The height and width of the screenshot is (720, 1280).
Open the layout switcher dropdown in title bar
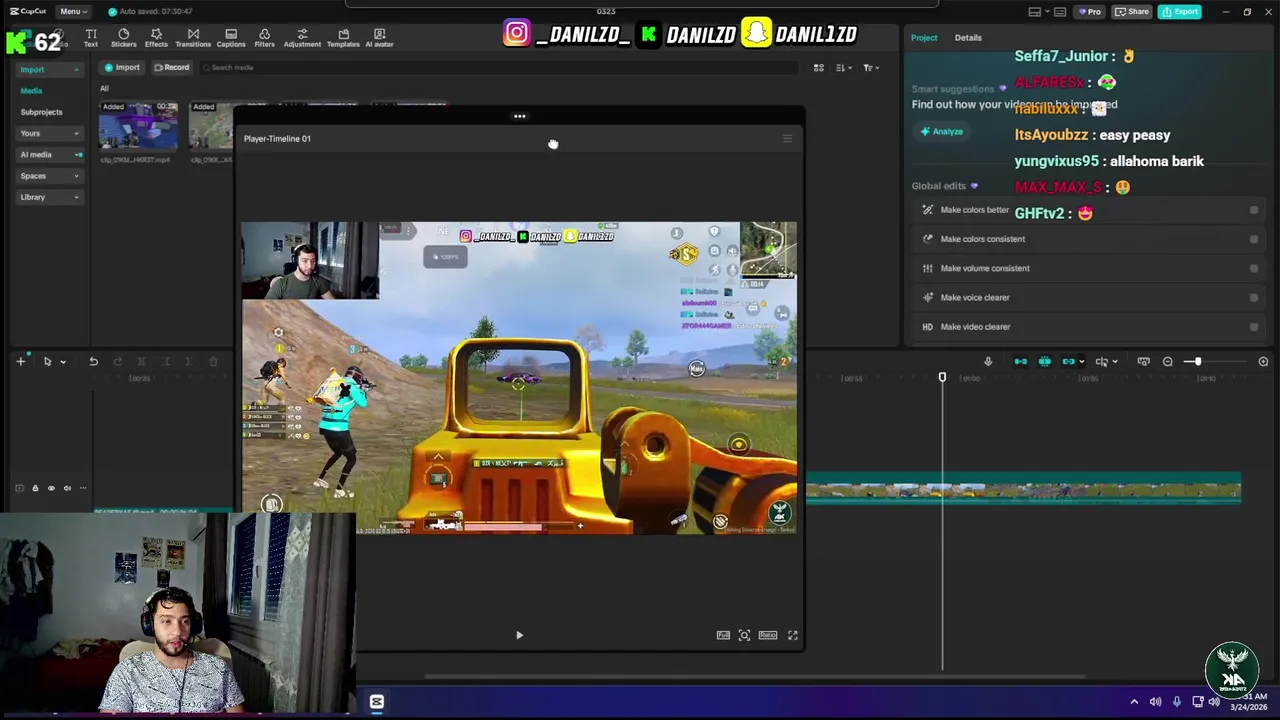tap(1038, 12)
